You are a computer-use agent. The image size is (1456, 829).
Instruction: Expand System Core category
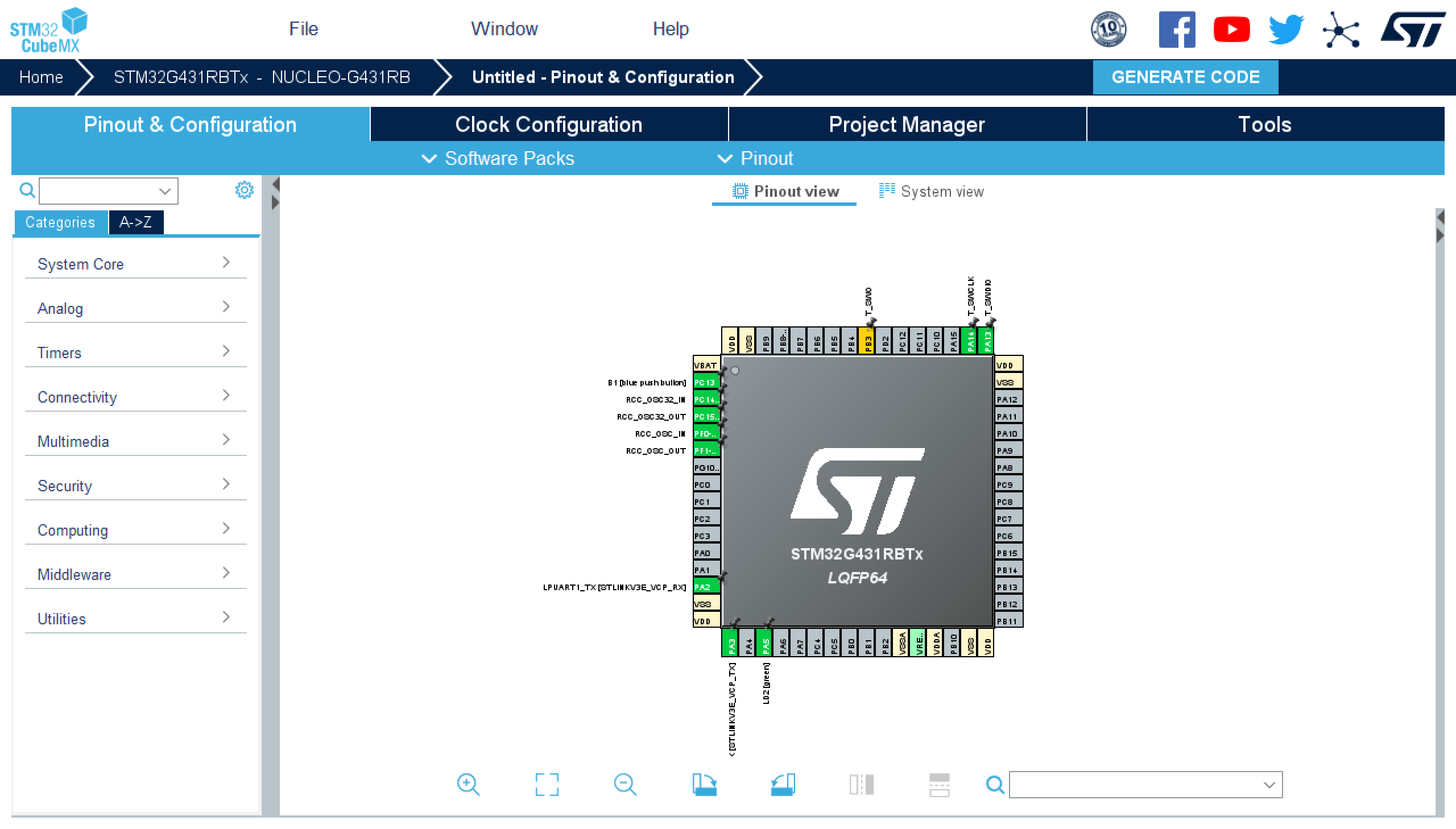pos(135,264)
